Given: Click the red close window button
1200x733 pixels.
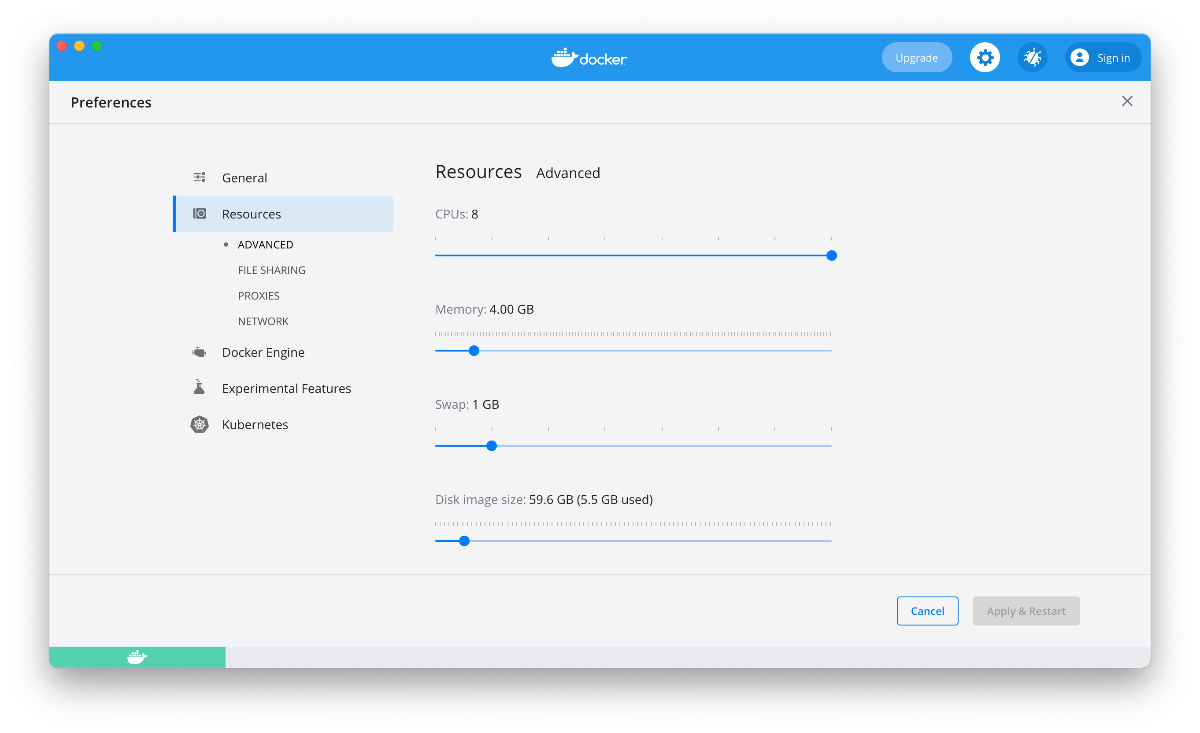Looking at the screenshot, I should 62,46.
